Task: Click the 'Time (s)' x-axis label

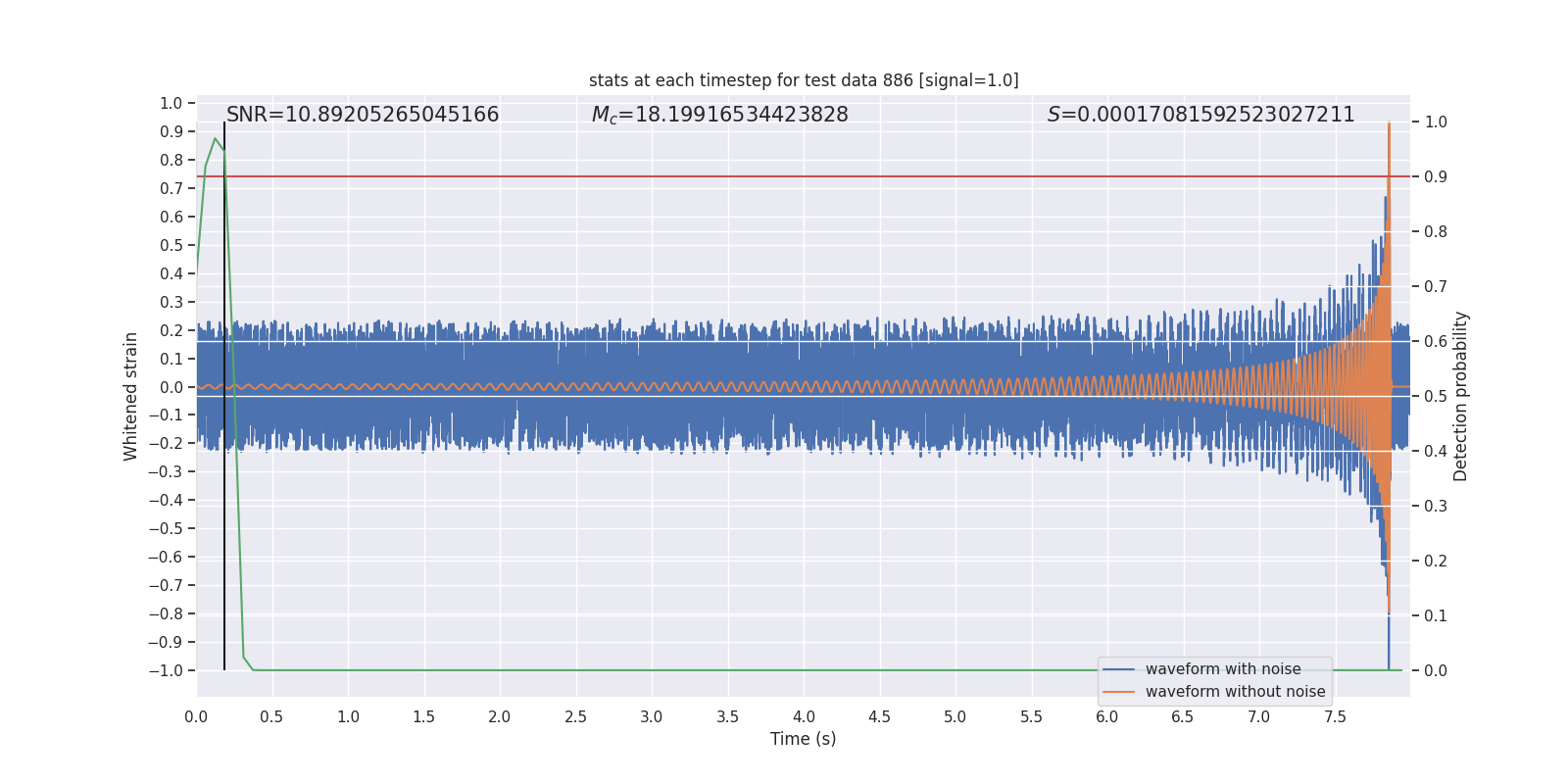Action: 803,739
